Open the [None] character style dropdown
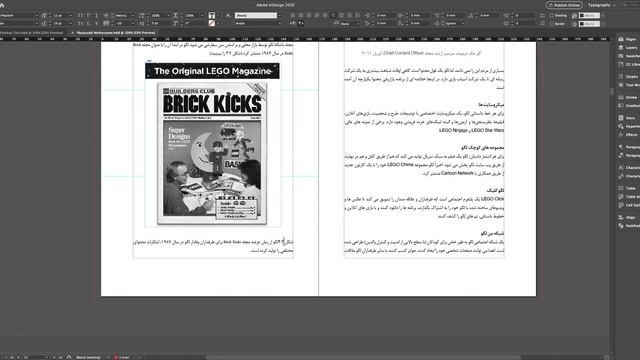This screenshot has height=360, width=640. (x=279, y=16)
